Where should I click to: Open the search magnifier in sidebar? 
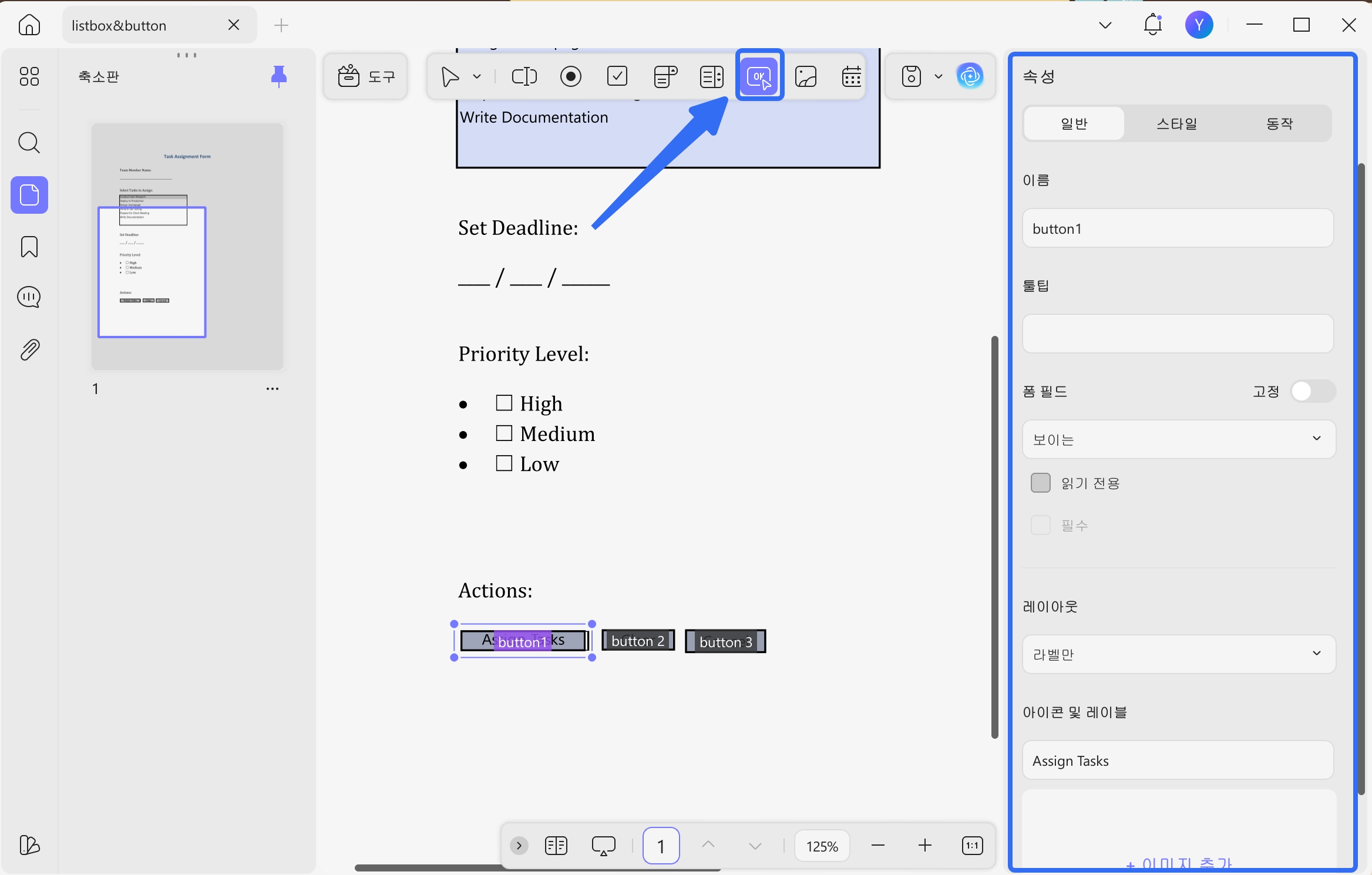click(x=29, y=143)
